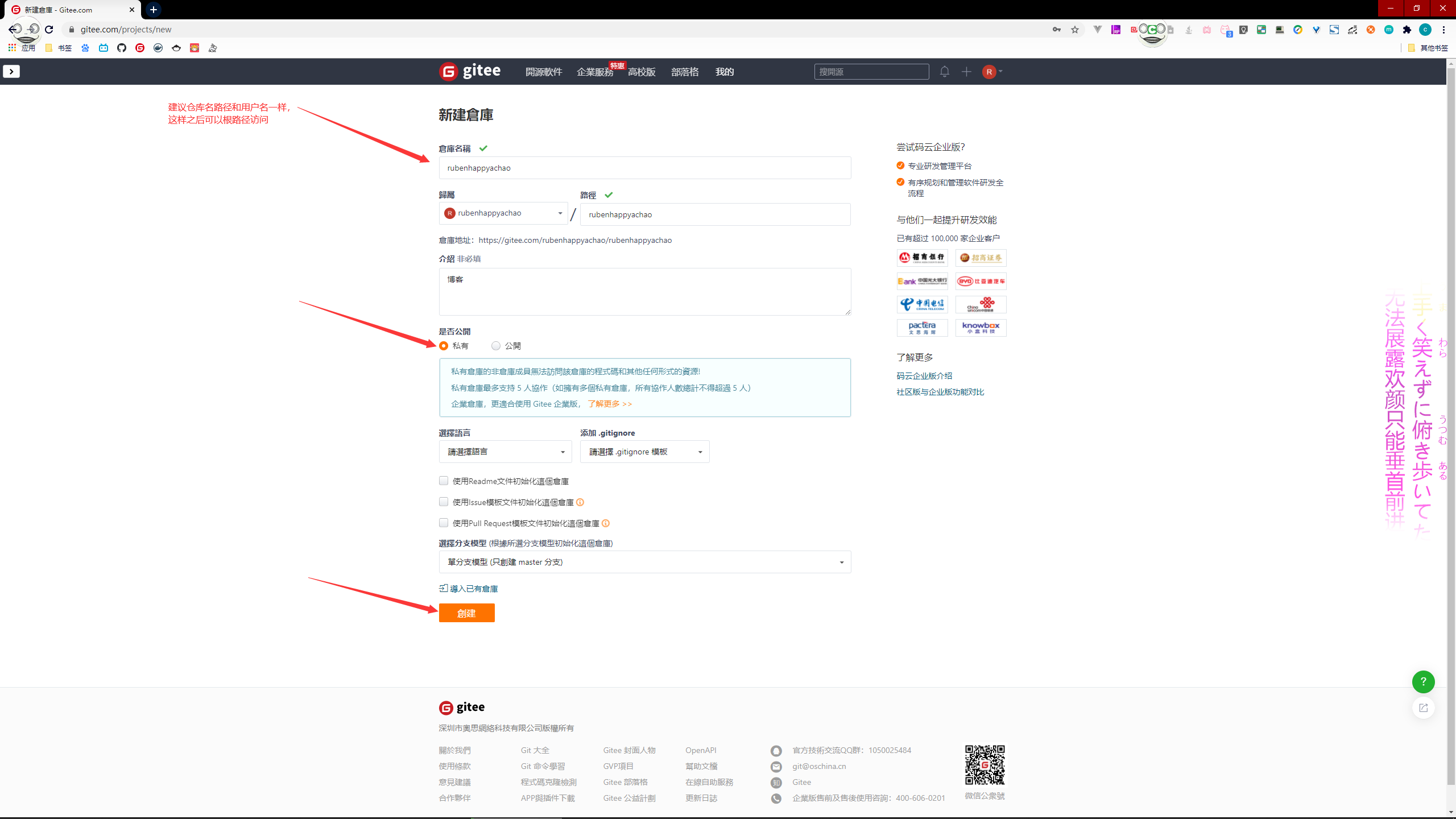Image resolution: width=1456 pixels, height=819 pixels.
Task: Go to the 高校版 menu item
Action: click(x=642, y=72)
